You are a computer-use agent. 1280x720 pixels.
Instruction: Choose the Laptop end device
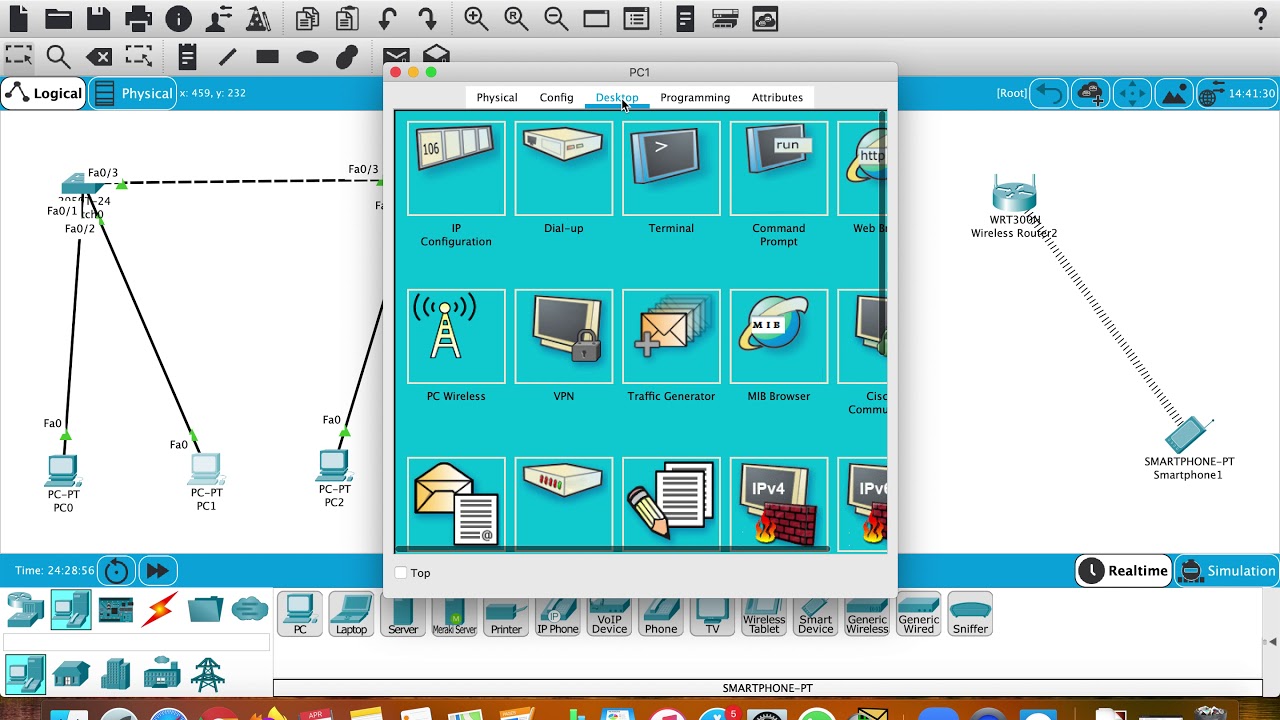click(x=351, y=614)
